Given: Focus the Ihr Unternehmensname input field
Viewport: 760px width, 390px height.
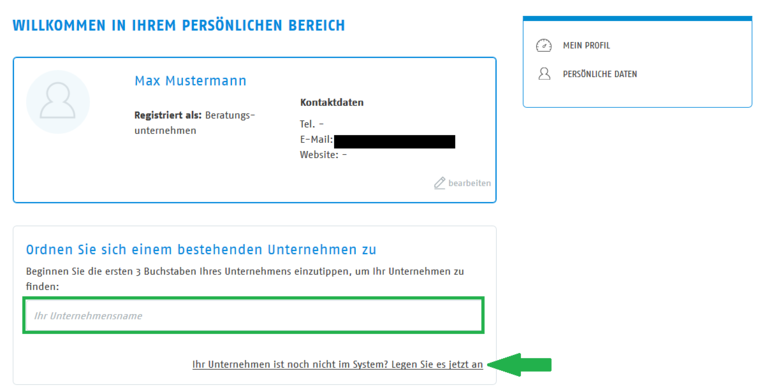Looking at the screenshot, I should point(253,315).
